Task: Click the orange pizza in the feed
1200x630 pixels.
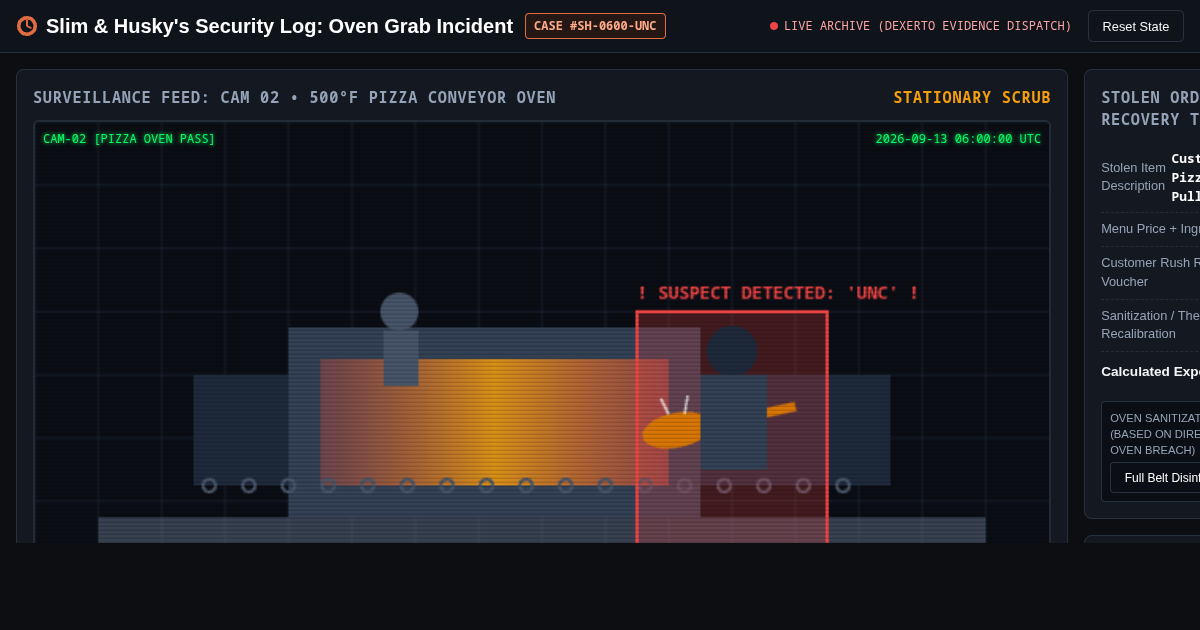Action: (672, 430)
